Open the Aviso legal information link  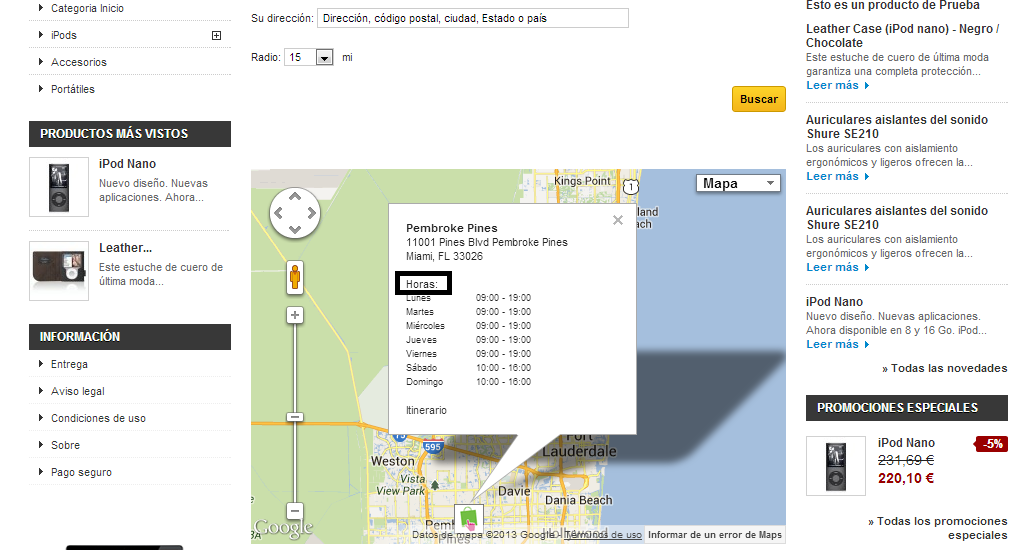(78, 391)
